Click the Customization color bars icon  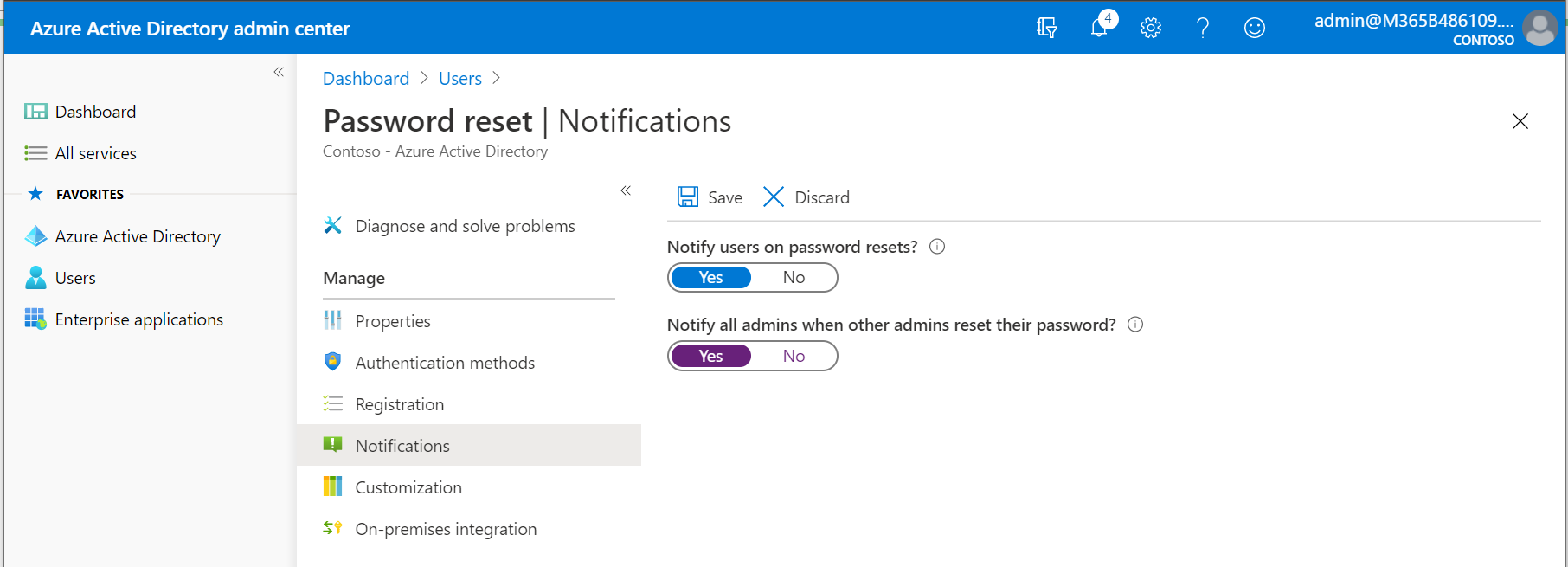coord(332,486)
